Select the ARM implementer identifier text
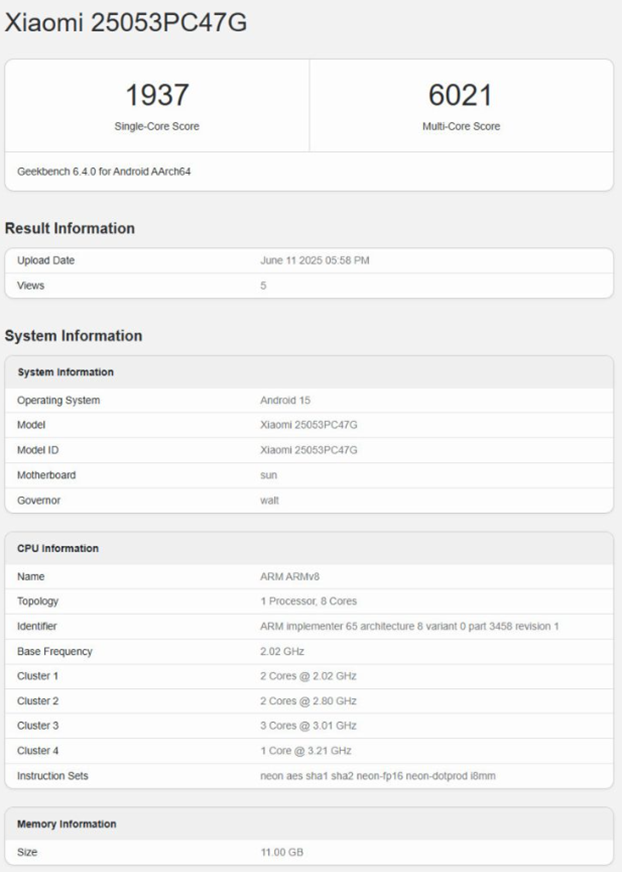The height and width of the screenshot is (872, 622). 409,627
